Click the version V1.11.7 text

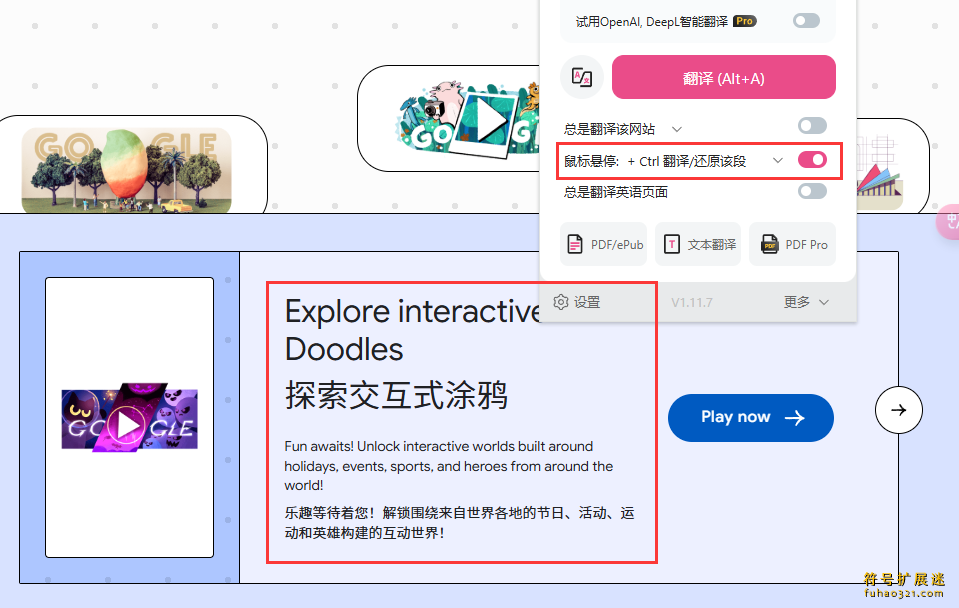click(692, 302)
